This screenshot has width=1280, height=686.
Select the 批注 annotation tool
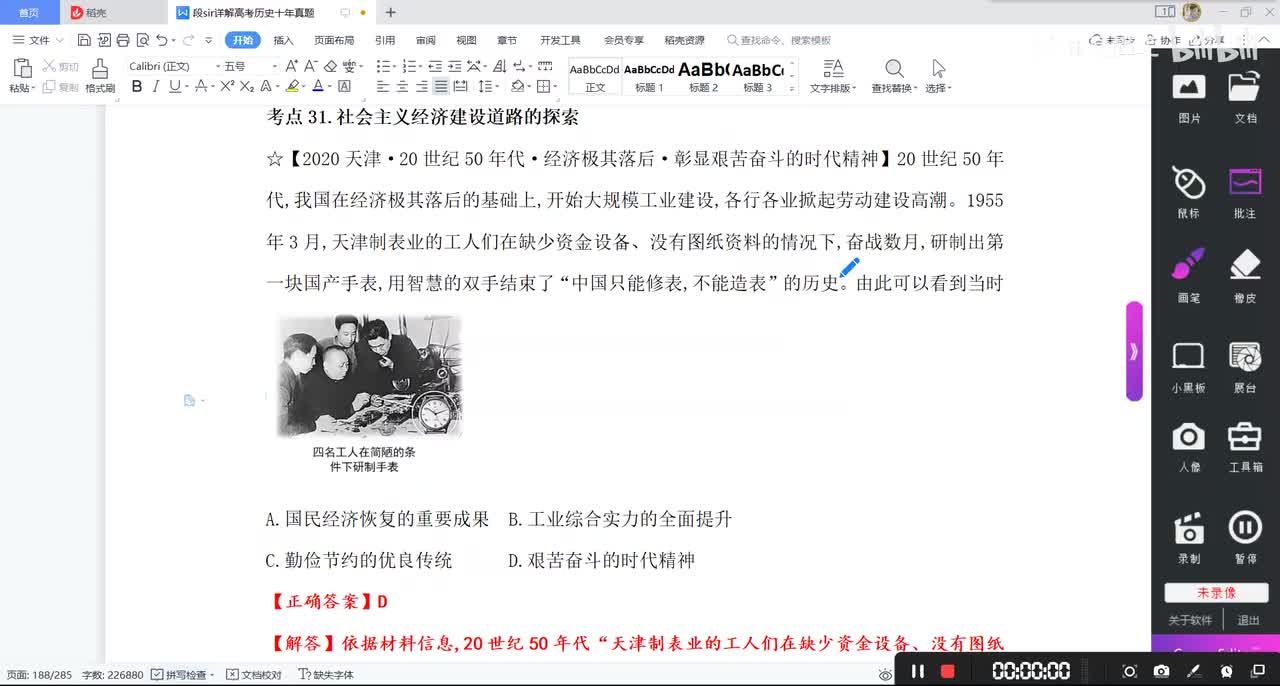click(x=1245, y=192)
